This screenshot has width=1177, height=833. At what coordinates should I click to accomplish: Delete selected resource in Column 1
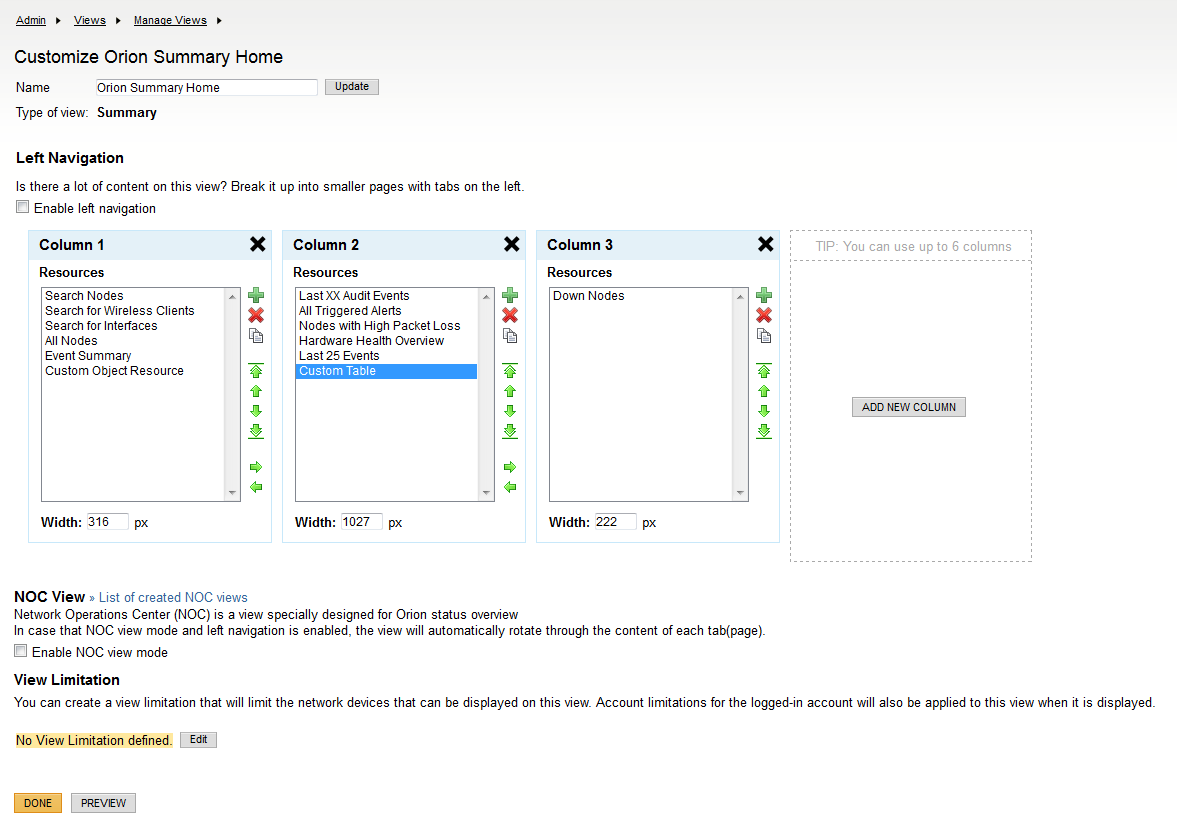click(256, 315)
